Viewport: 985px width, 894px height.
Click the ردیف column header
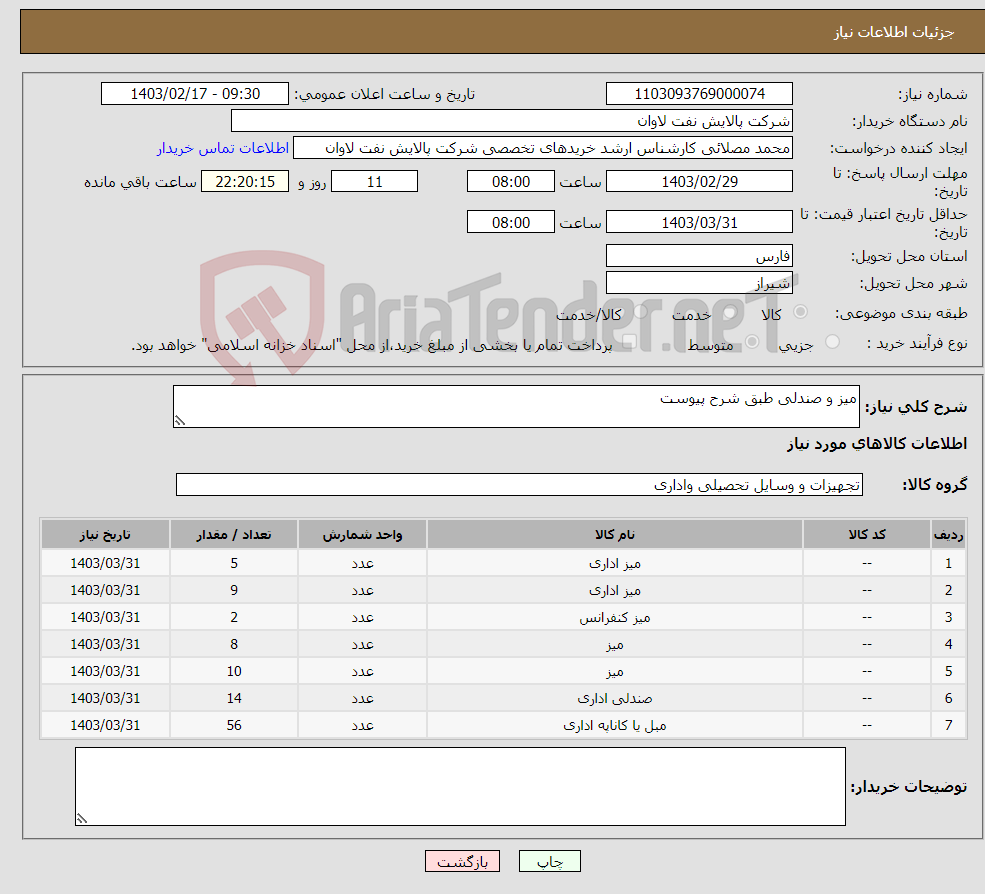pyautogui.click(x=948, y=535)
